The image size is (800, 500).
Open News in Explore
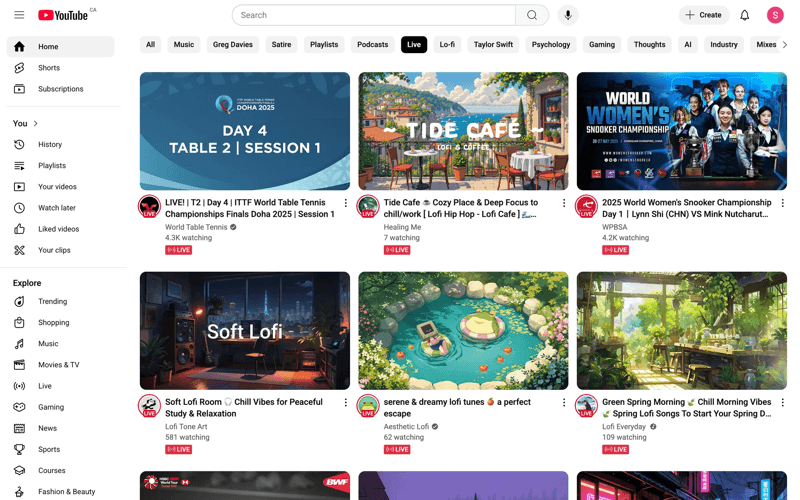click(x=61, y=428)
